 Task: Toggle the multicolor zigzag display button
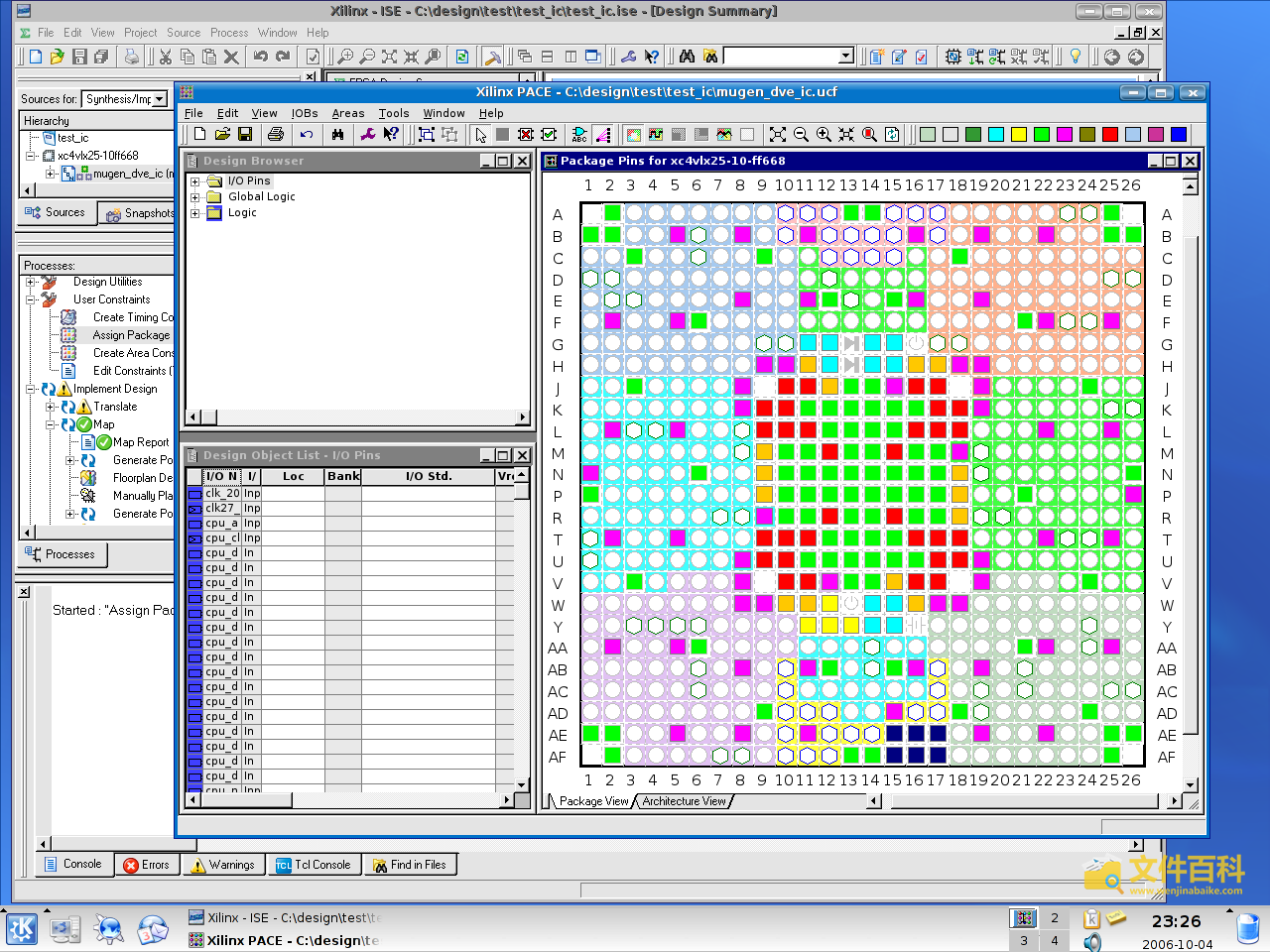pyautogui.click(x=724, y=134)
